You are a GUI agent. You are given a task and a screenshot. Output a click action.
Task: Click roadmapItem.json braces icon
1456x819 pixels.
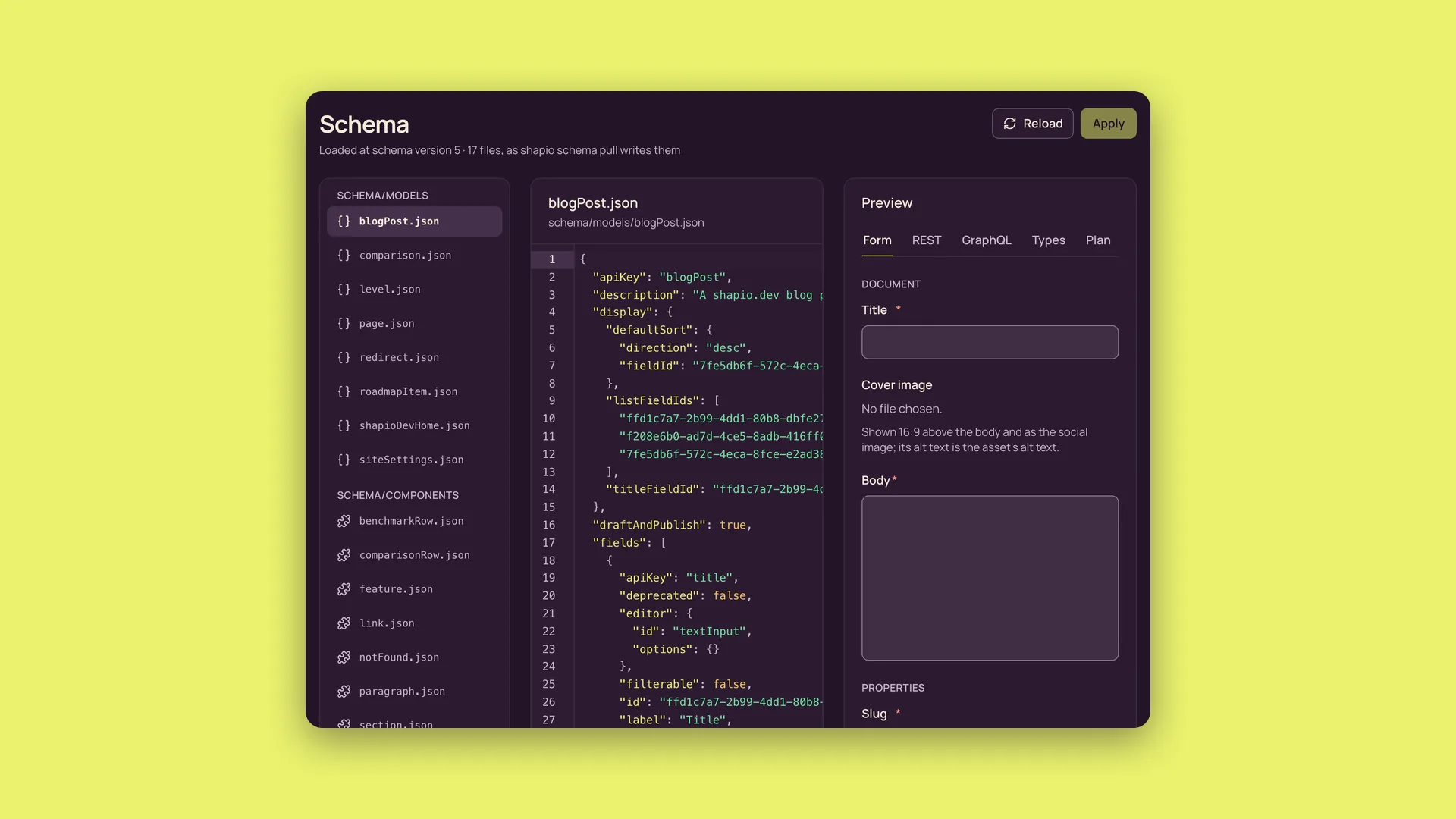pyautogui.click(x=344, y=392)
